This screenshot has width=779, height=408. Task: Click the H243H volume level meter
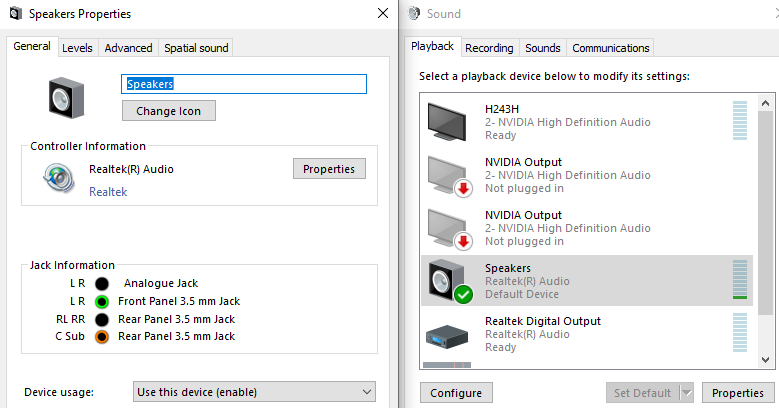coord(740,120)
